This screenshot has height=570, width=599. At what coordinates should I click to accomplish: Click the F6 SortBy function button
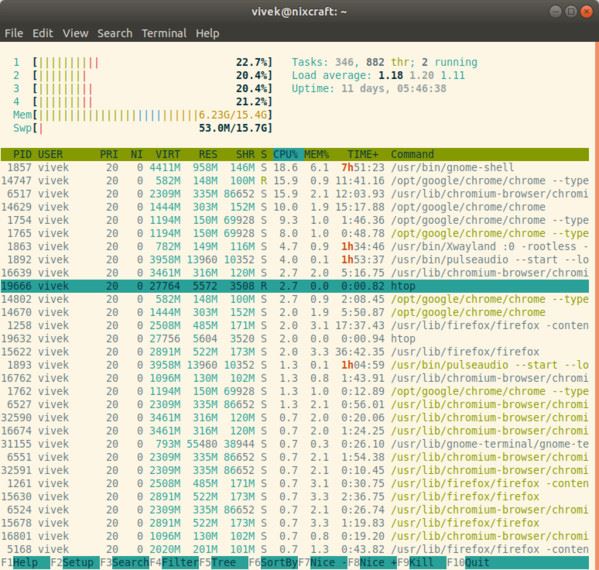273,562
